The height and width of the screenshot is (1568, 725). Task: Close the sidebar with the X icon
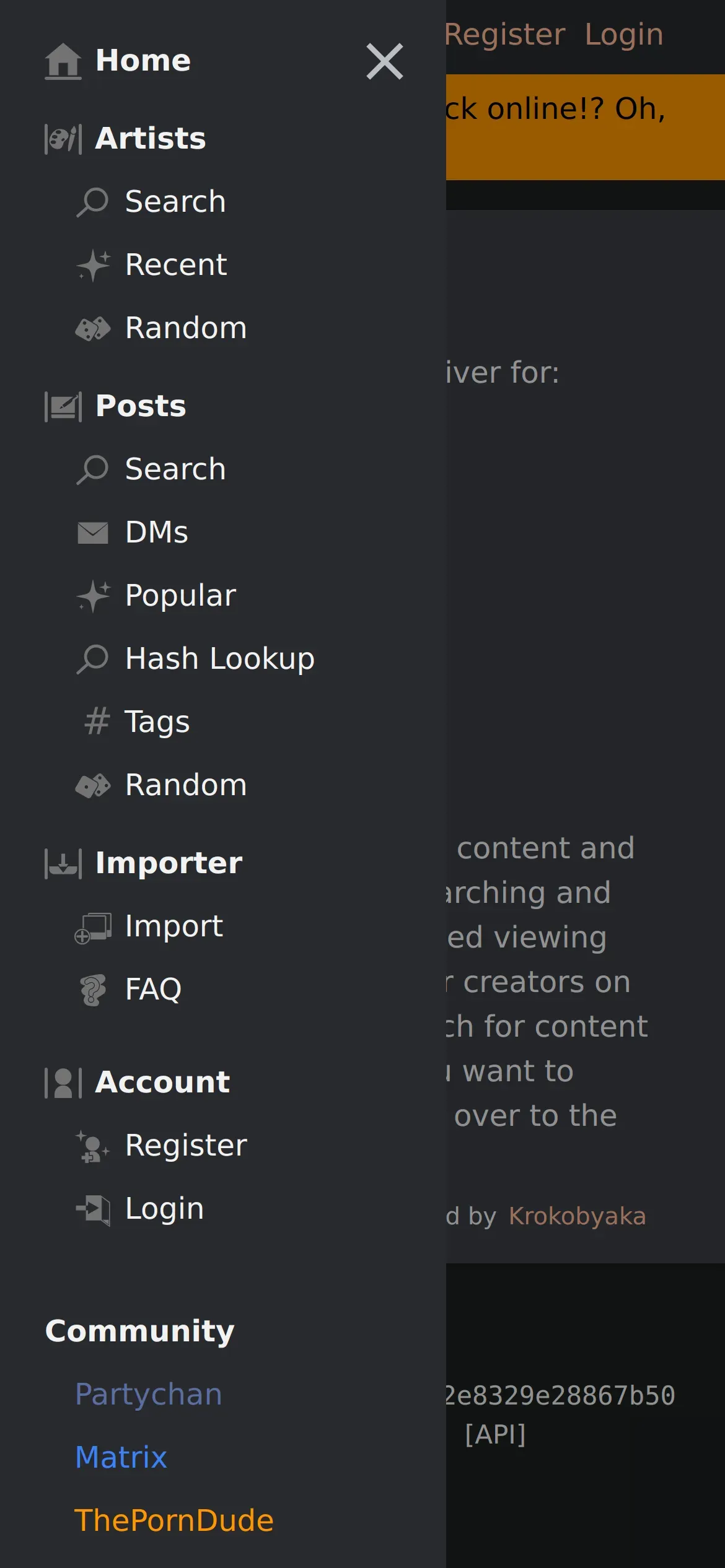pos(385,61)
